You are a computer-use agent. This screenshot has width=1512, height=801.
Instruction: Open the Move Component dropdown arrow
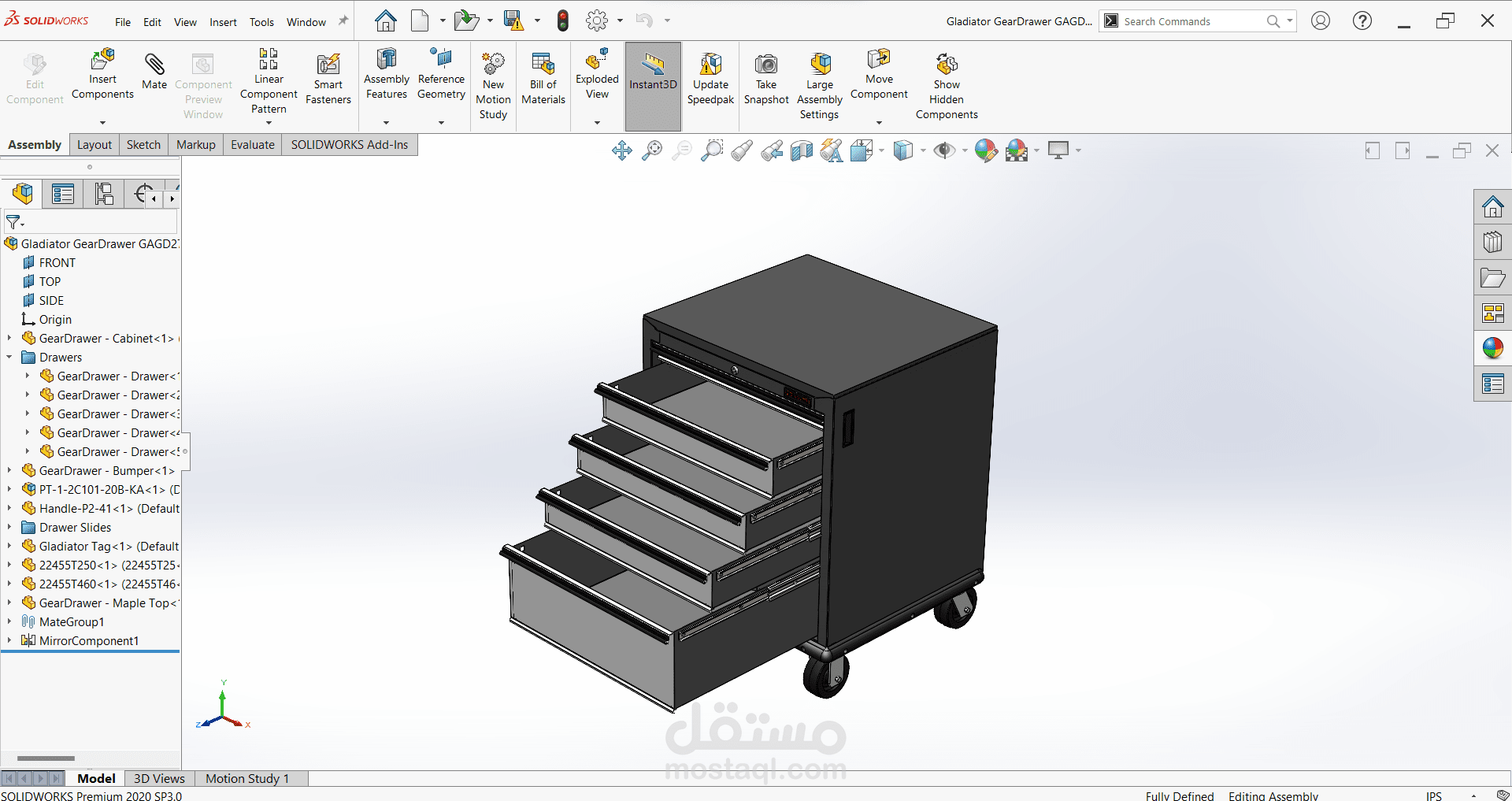pyautogui.click(x=879, y=123)
